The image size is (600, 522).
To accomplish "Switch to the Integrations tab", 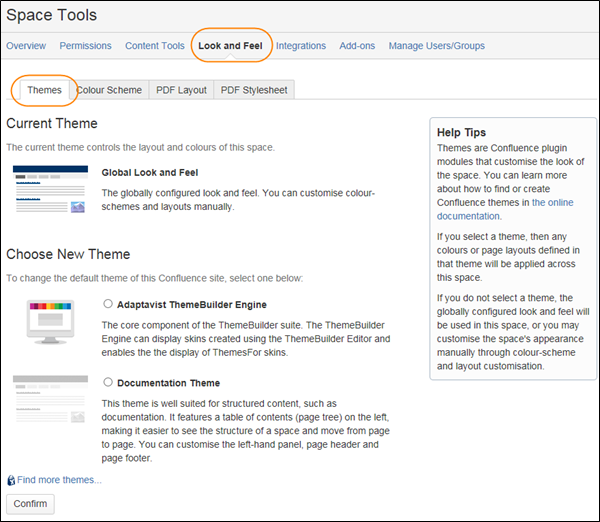I will (301, 46).
